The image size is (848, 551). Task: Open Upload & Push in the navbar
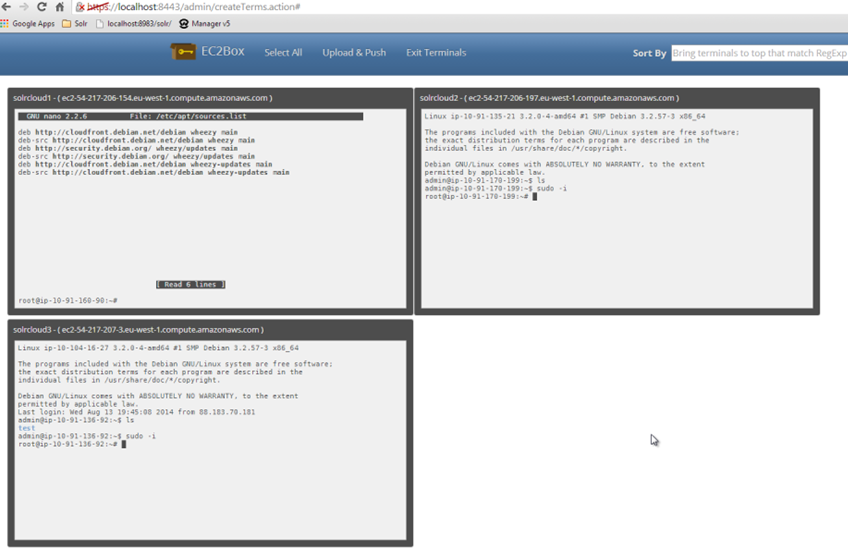354,52
